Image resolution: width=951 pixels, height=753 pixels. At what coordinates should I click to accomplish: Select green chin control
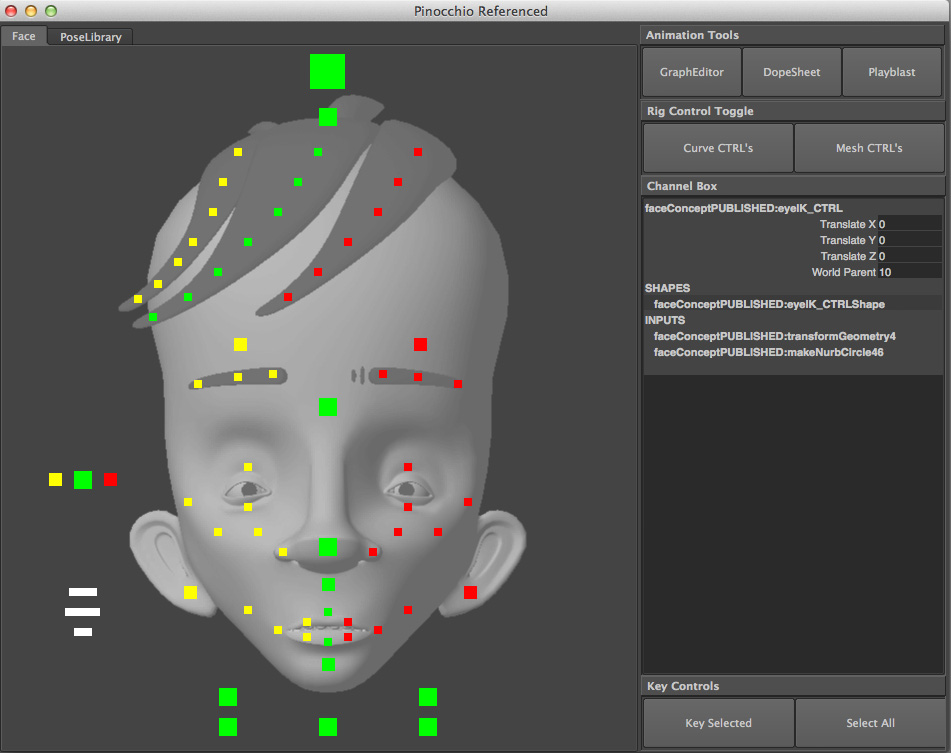(328, 664)
